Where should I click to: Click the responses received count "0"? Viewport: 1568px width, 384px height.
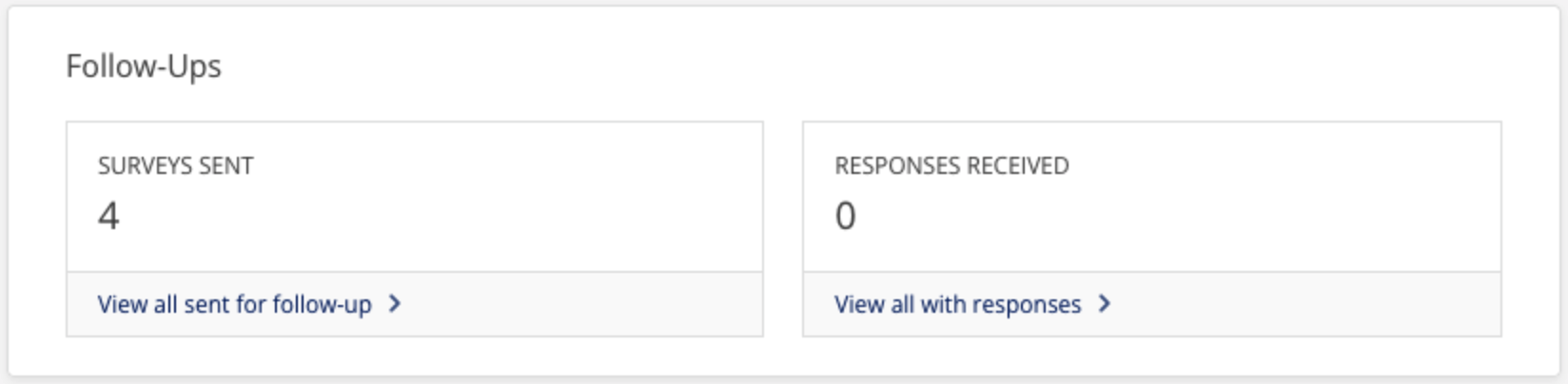tap(846, 216)
